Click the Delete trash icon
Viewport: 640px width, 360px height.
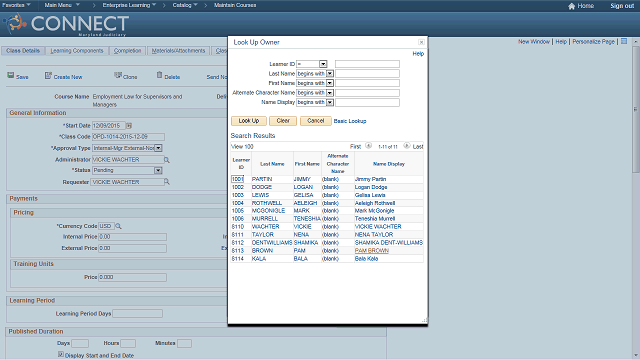(x=160, y=75)
